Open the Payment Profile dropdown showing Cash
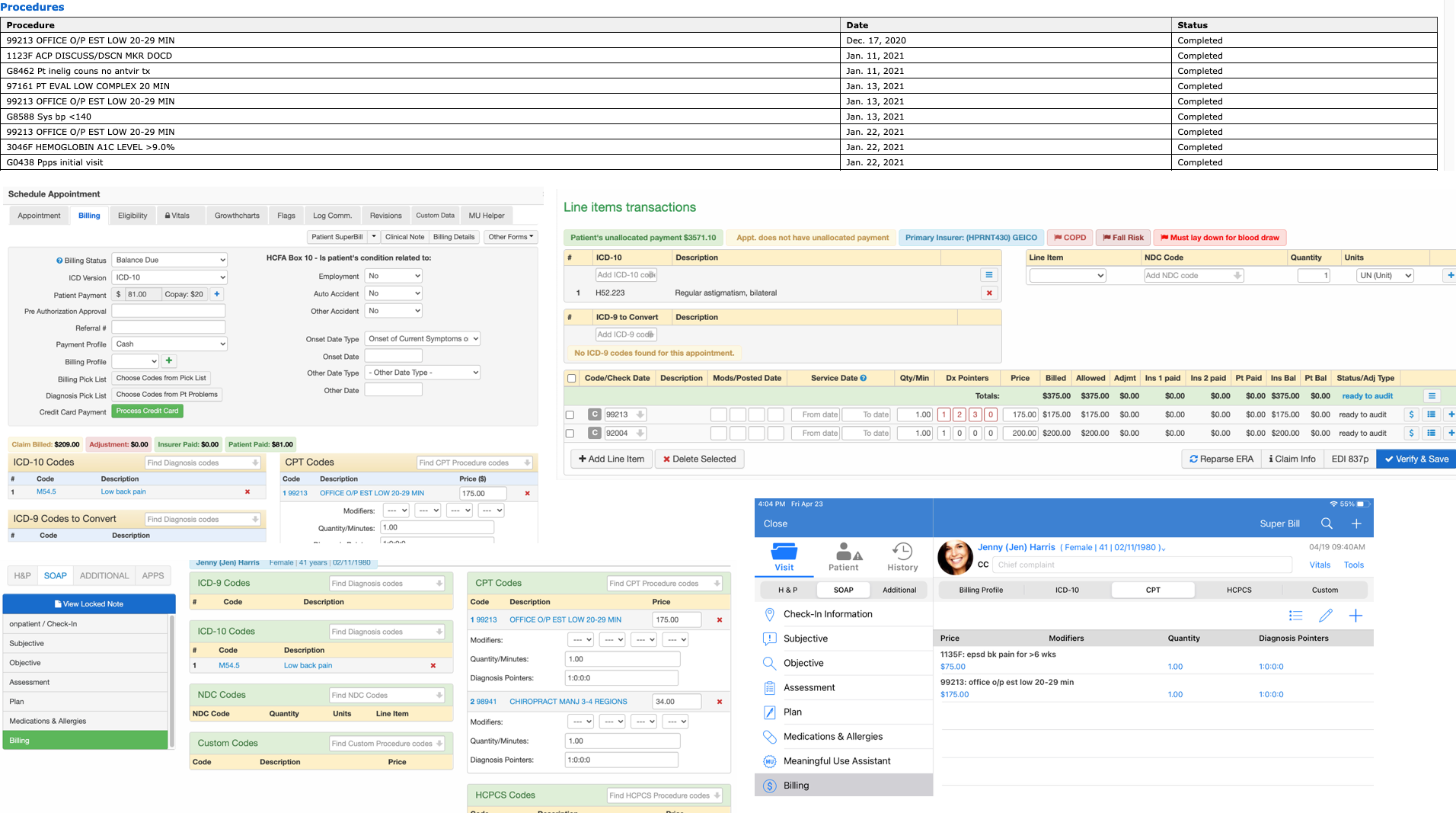1456x813 pixels. point(169,344)
